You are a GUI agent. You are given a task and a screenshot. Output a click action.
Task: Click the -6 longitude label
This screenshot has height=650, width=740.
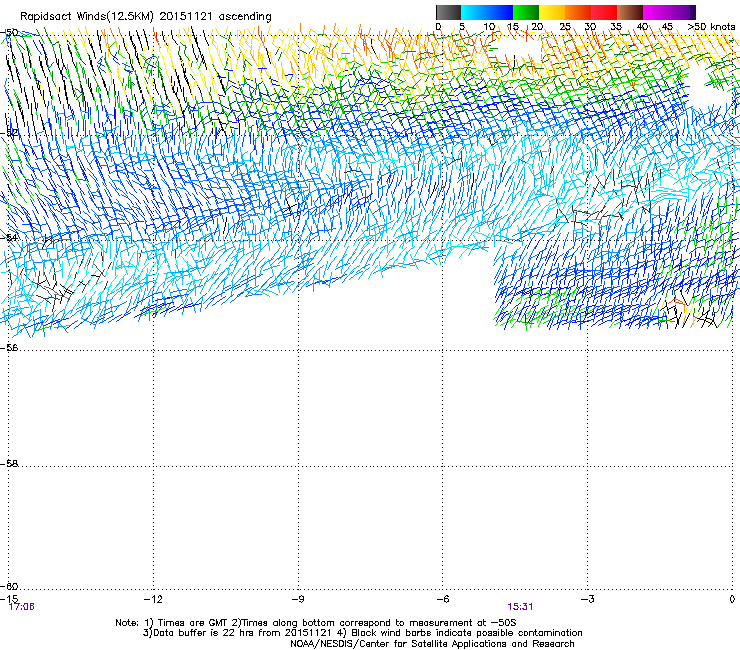click(x=442, y=599)
